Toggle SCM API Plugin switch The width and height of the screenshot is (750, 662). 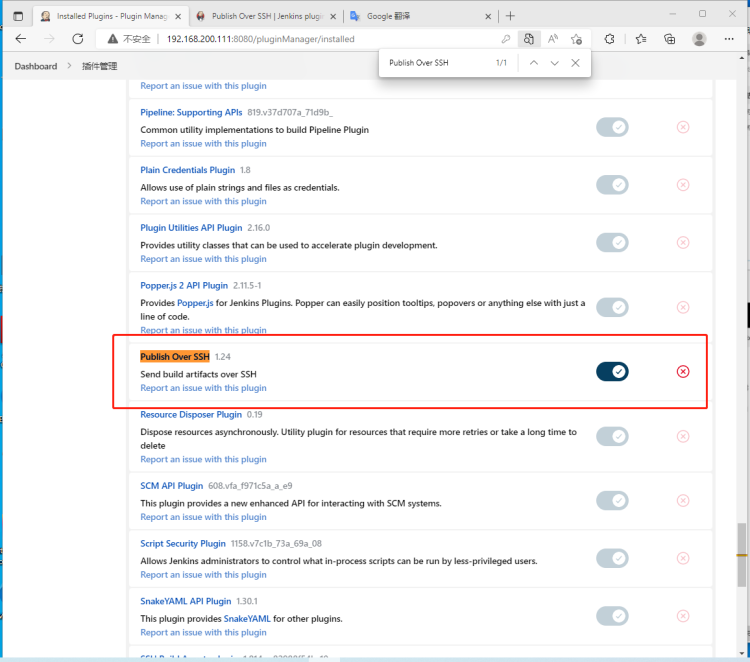point(612,501)
